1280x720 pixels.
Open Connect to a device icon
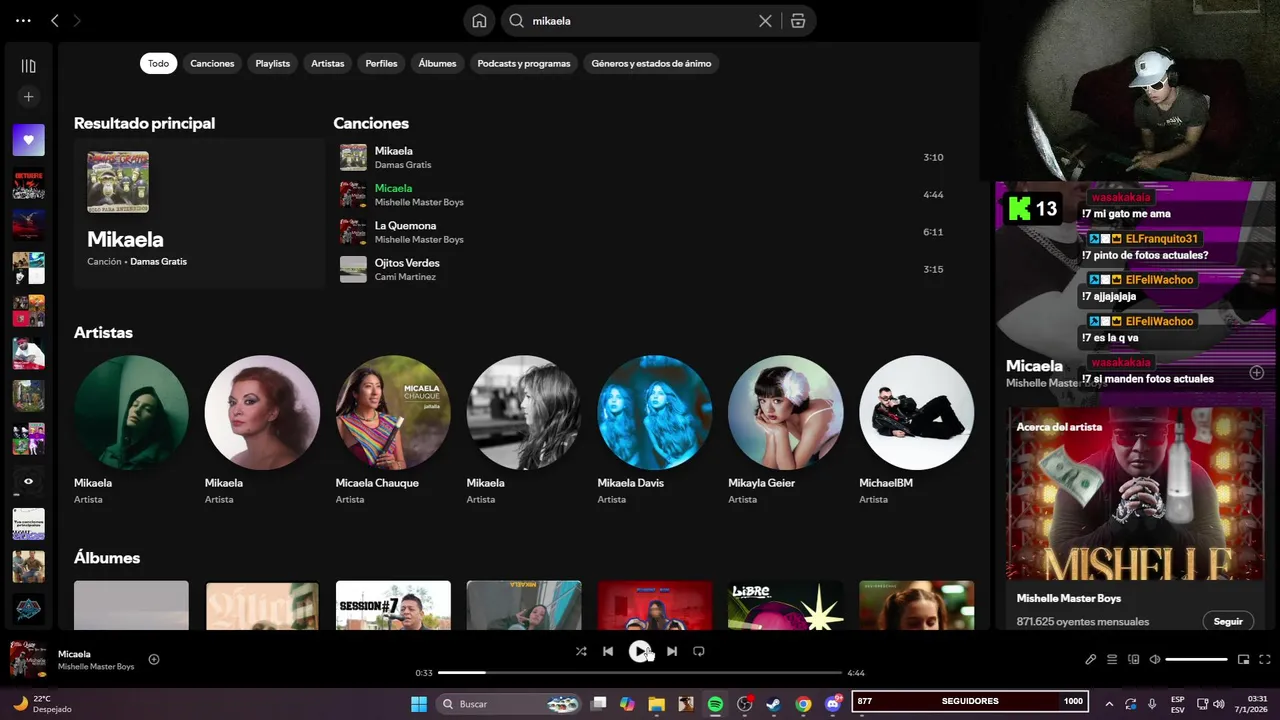pos(1133,660)
